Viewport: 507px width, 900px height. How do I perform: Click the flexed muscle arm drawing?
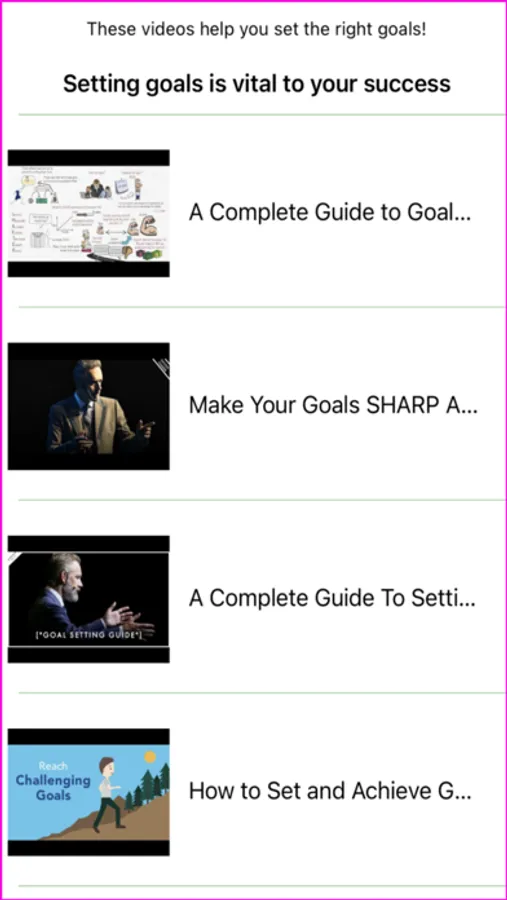(x=142, y=227)
